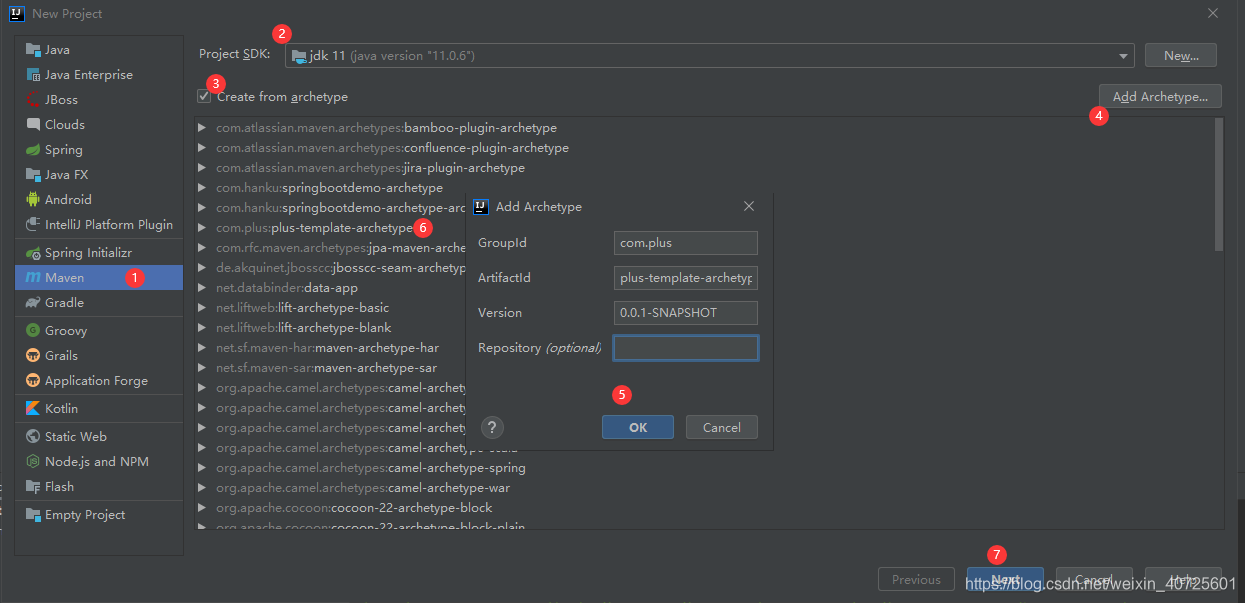1245x603 pixels.
Task: Click the Previous button
Action: [917, 580]
